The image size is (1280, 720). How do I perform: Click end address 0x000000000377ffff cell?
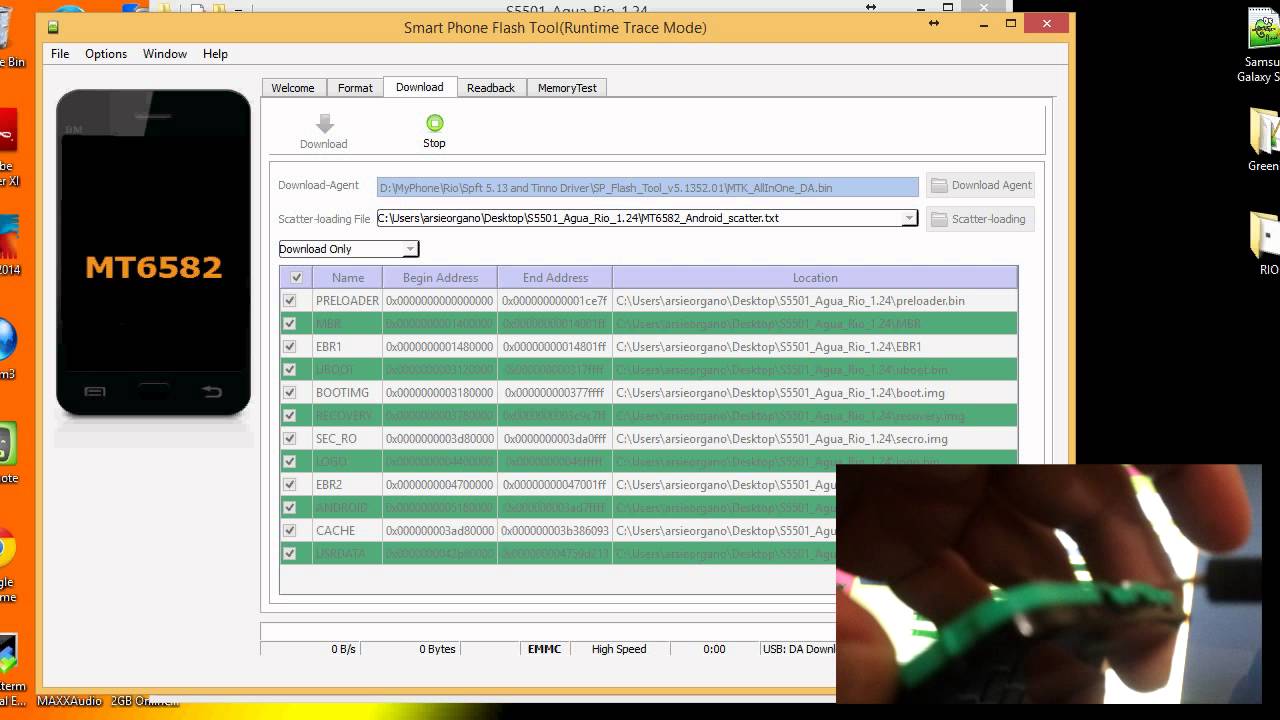[x=555, y=392]
